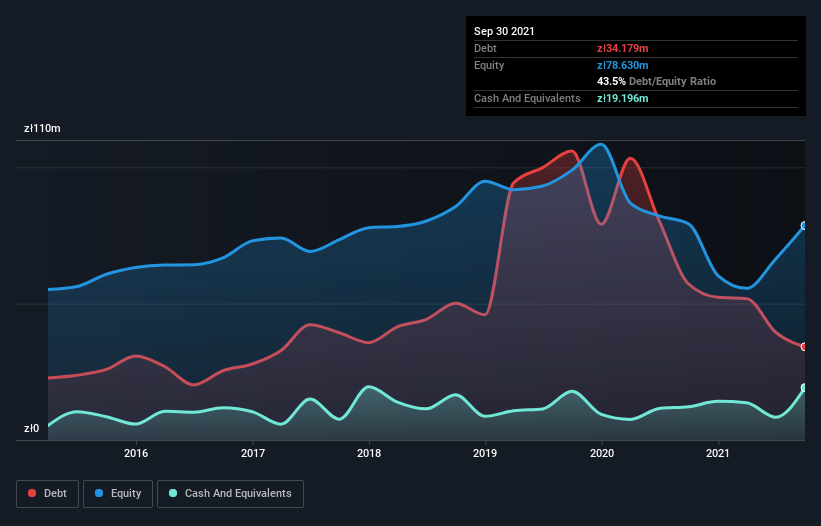
Task: Click the 43.5% Debt/Equity Ratio text
Action: click(x=657, y=81)
